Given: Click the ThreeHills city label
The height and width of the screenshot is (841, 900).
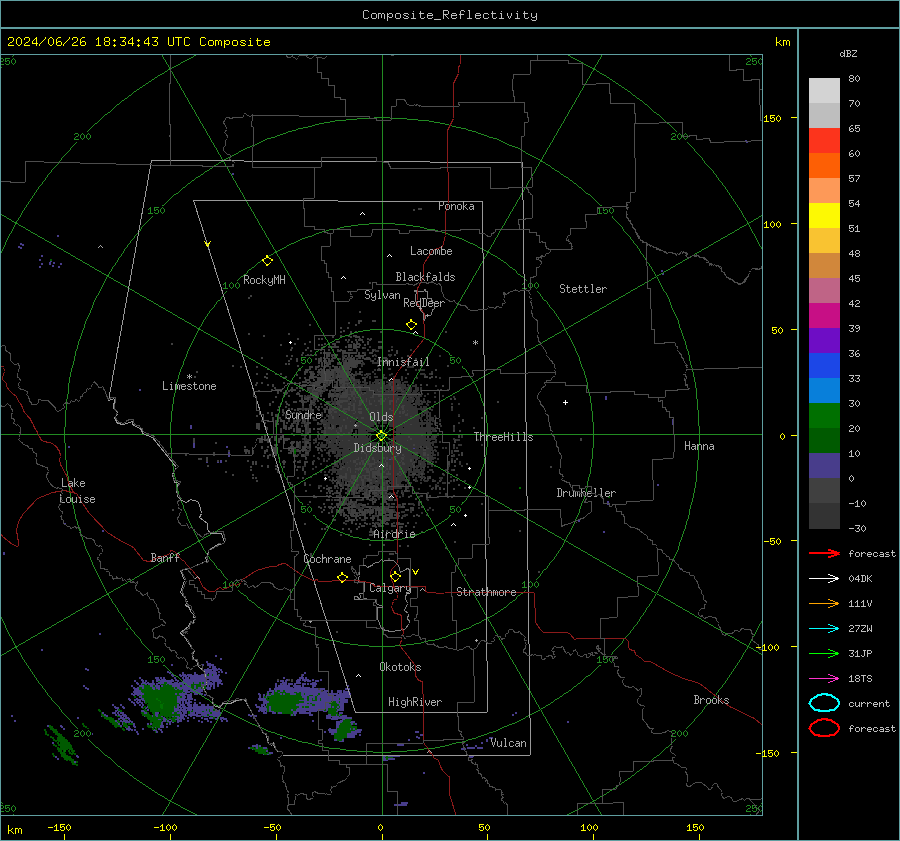Looking at the screenshot, I should (503, 437).
